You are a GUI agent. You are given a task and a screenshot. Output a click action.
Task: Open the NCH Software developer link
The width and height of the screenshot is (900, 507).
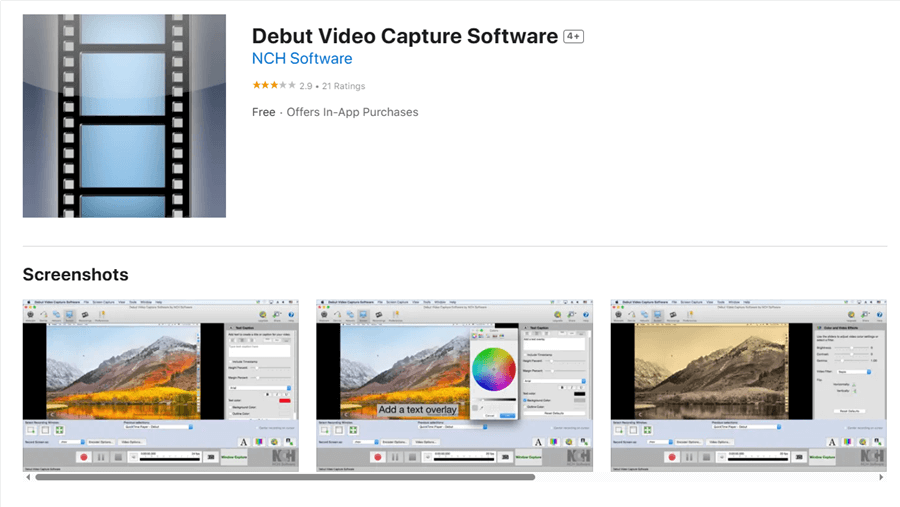tap(301, 59)
